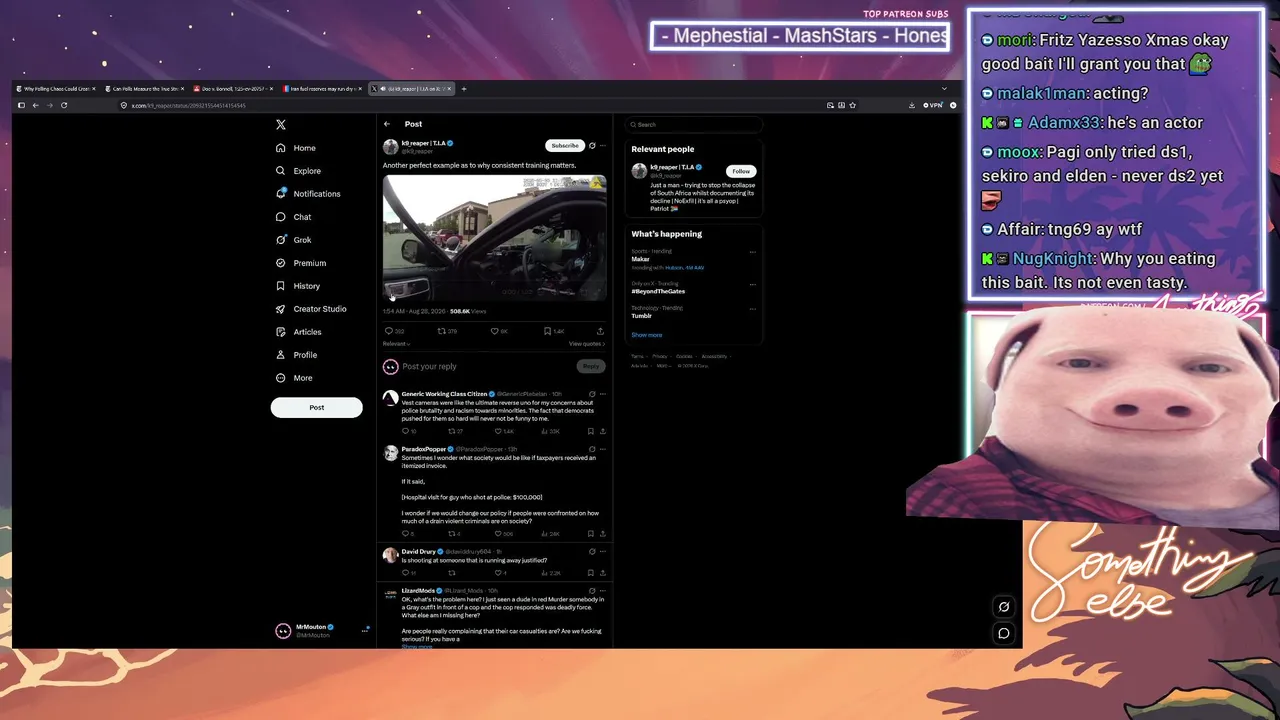Bookmark ParadoxPopper's reply
The height and width of the screenshot is (720, 1280).
coord(591,534)
